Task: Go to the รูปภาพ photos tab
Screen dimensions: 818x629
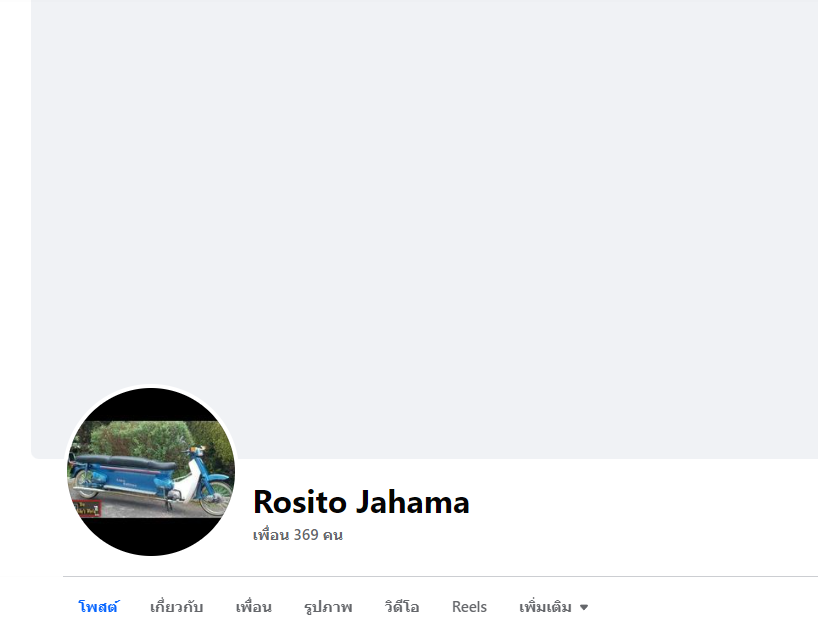Action: click(x=328, y=607)
